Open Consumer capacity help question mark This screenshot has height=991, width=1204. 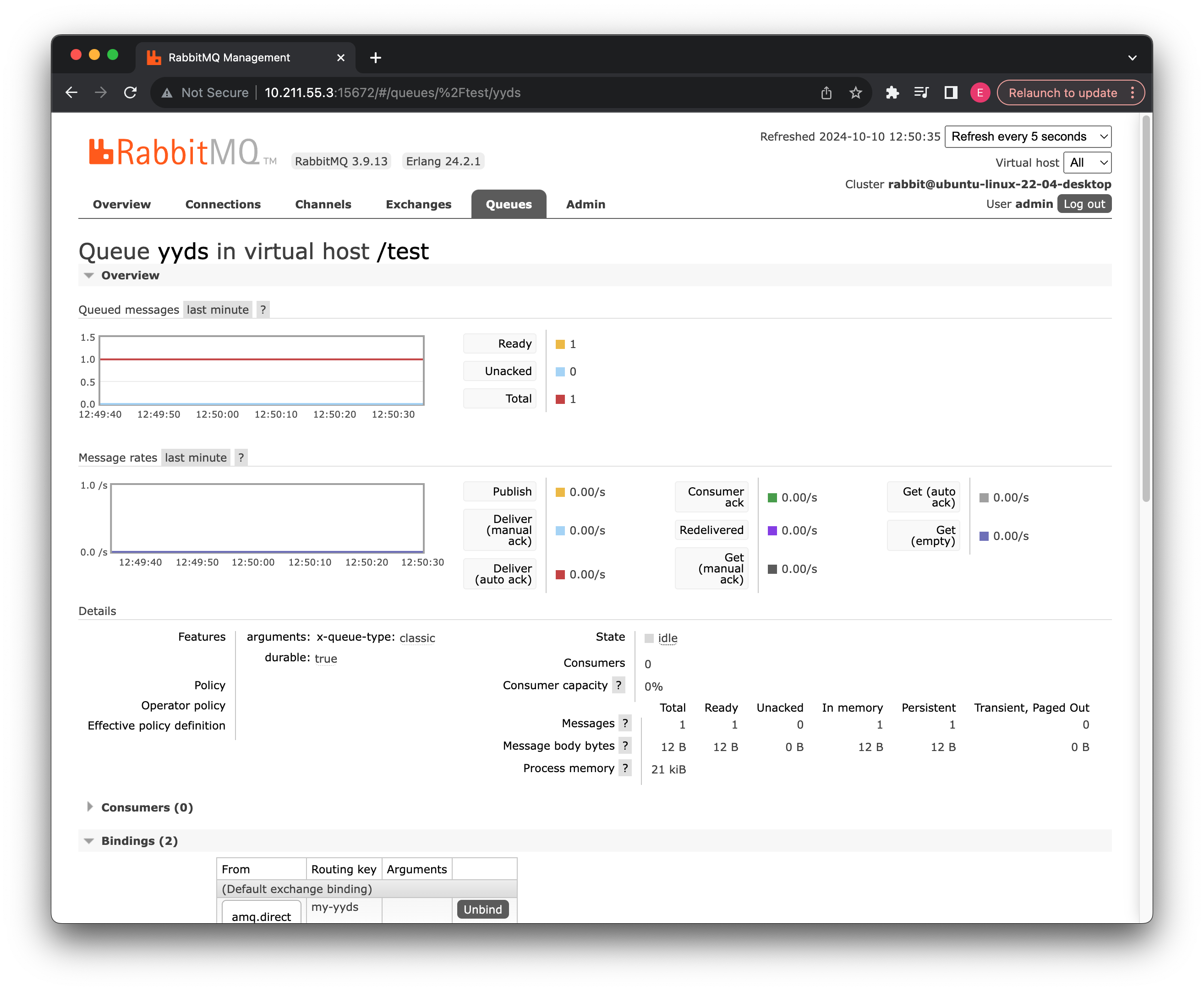coord(618,685)
